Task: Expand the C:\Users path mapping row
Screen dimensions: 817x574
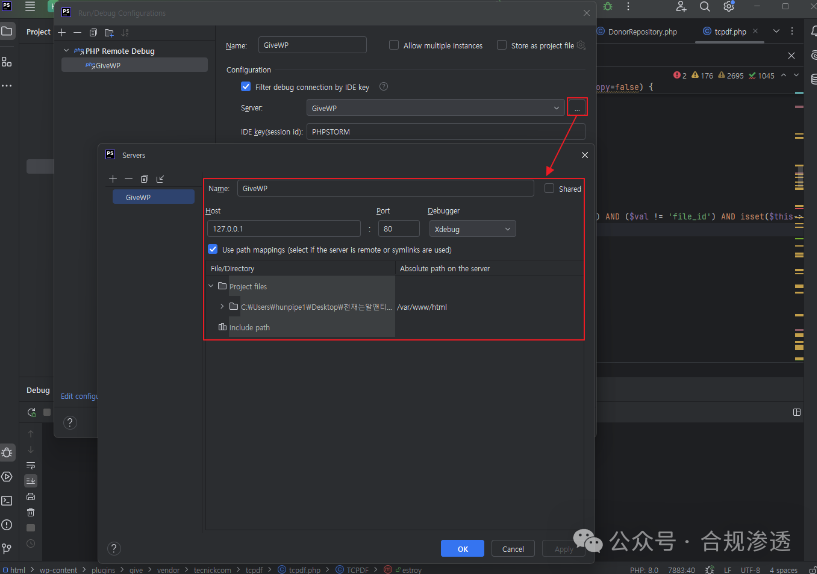Action: (x=222, y=306)
